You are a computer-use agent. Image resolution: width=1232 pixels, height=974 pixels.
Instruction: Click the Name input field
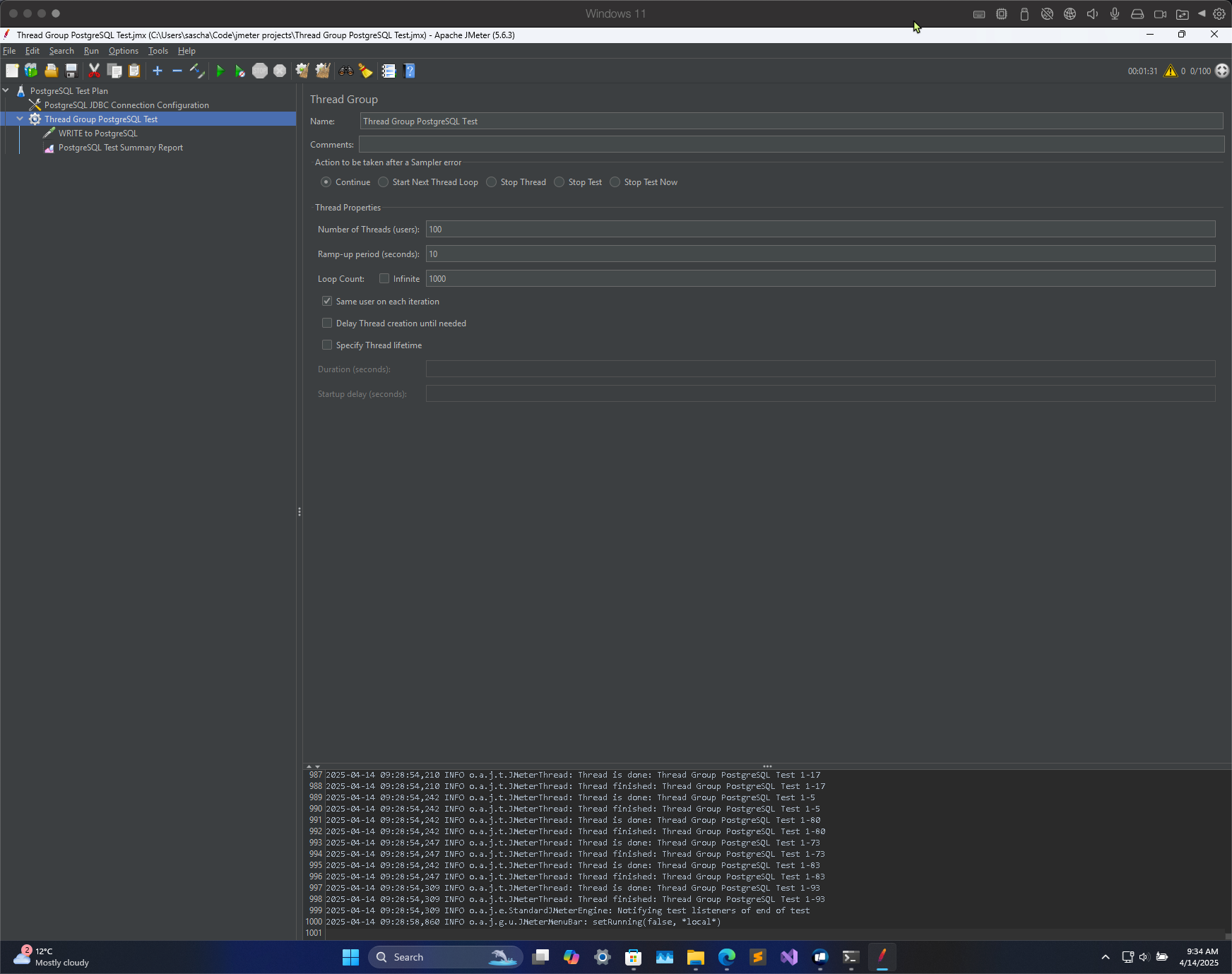pos(791,121)
